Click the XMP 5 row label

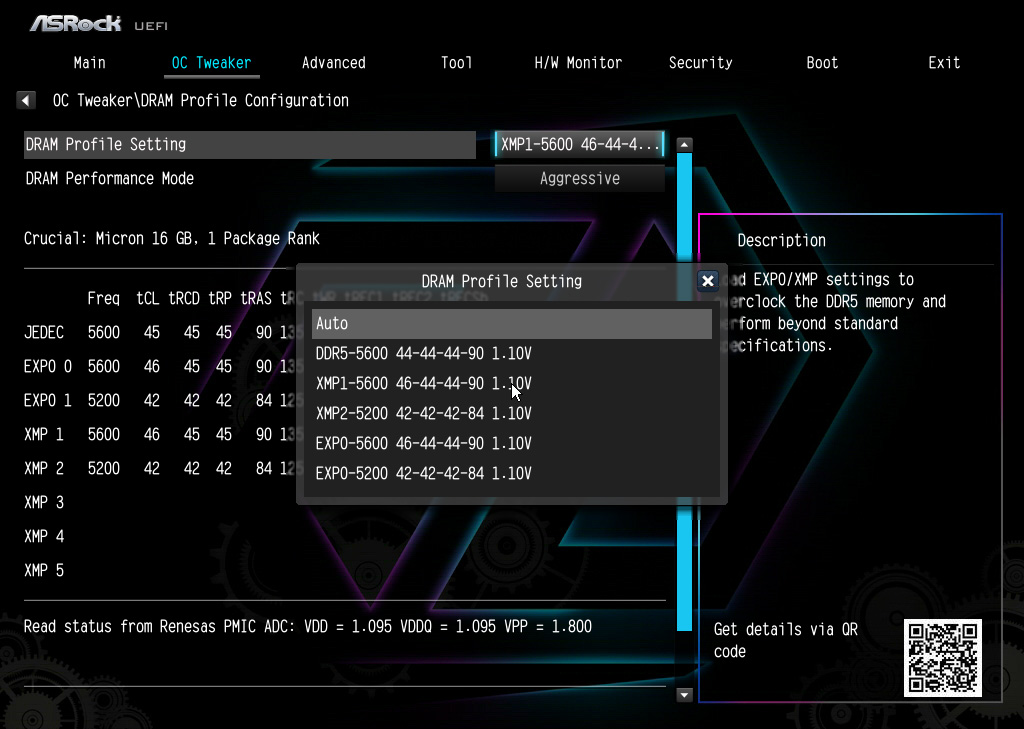(x=44, y=570)
